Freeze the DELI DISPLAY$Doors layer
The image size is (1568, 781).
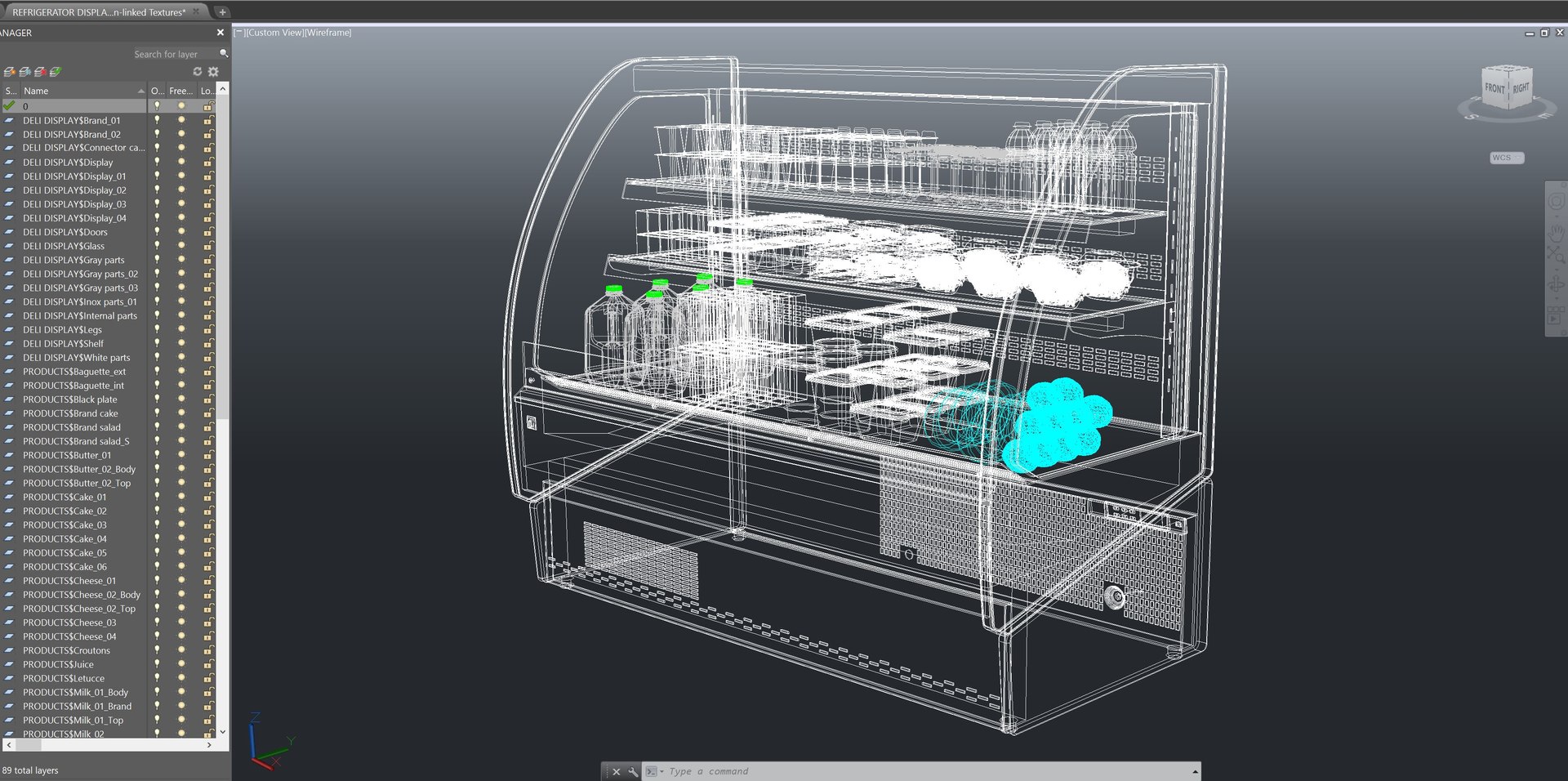(x=181, y=232)
